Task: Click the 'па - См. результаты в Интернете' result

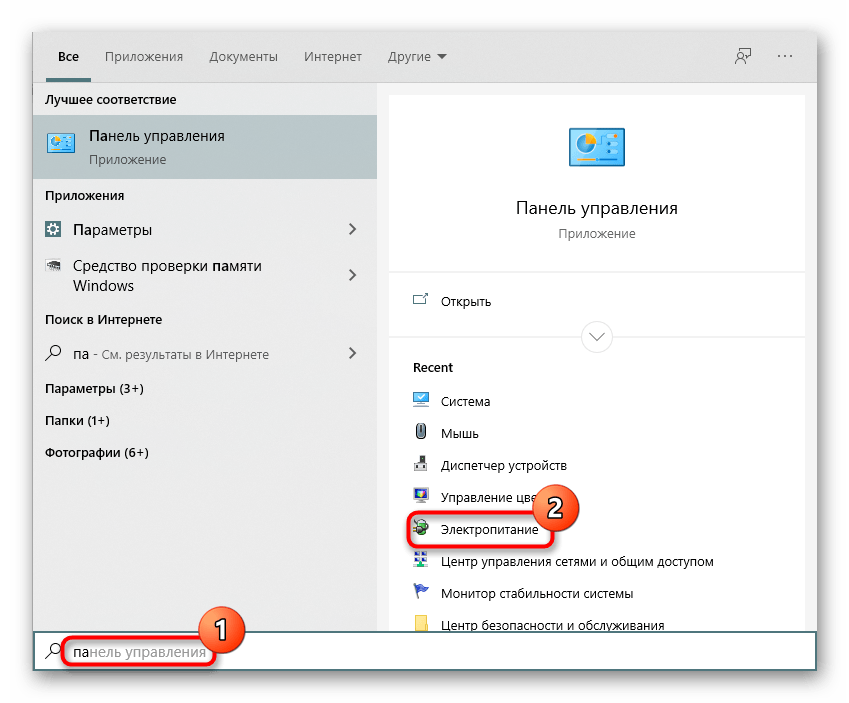Action: pyautogui.click(x=205, y=353)
